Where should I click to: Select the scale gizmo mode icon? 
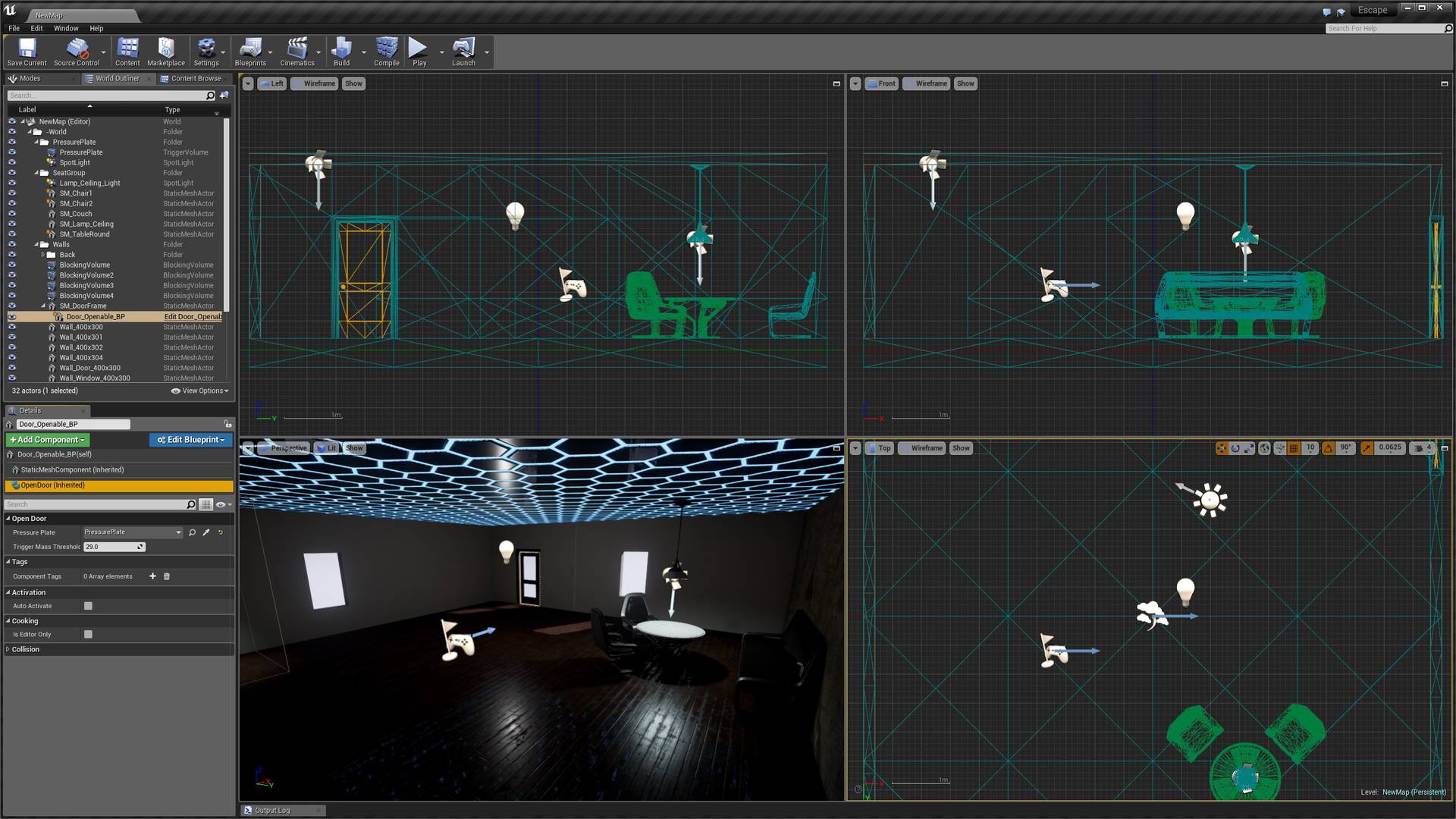point(1249,448)
